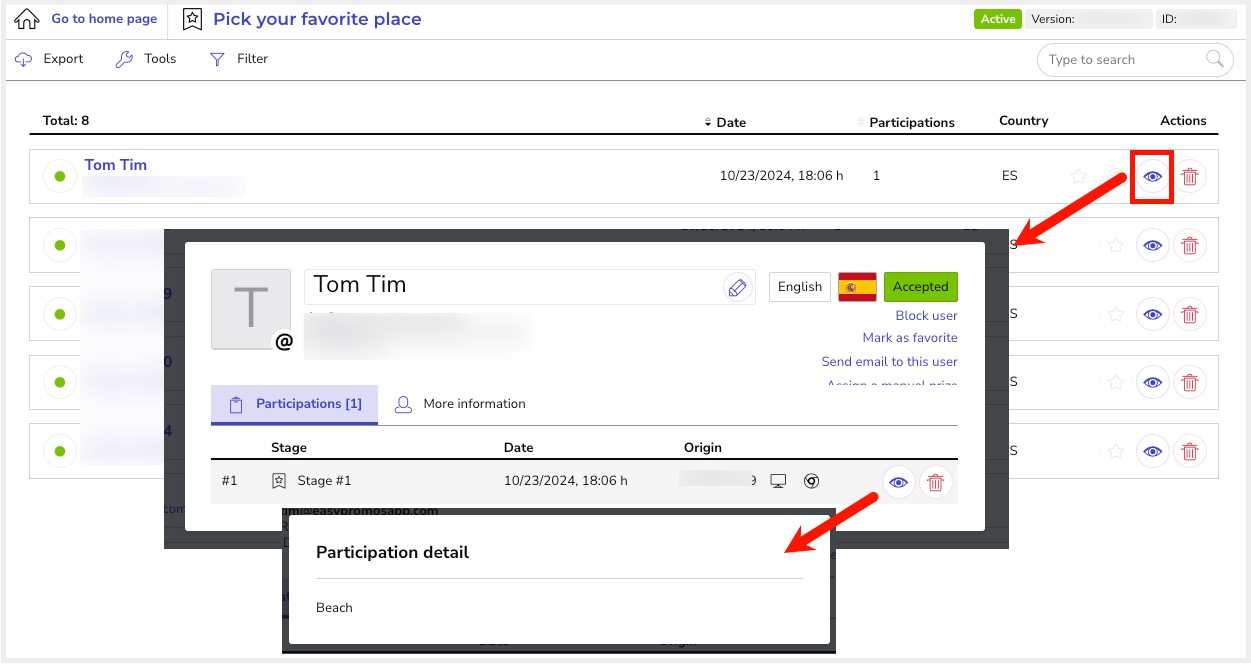Image resolution: width=1251 pixels, height=664 pixels.
Task: Delete Stage #1 participation trash icon
Action: pos(935,482)
